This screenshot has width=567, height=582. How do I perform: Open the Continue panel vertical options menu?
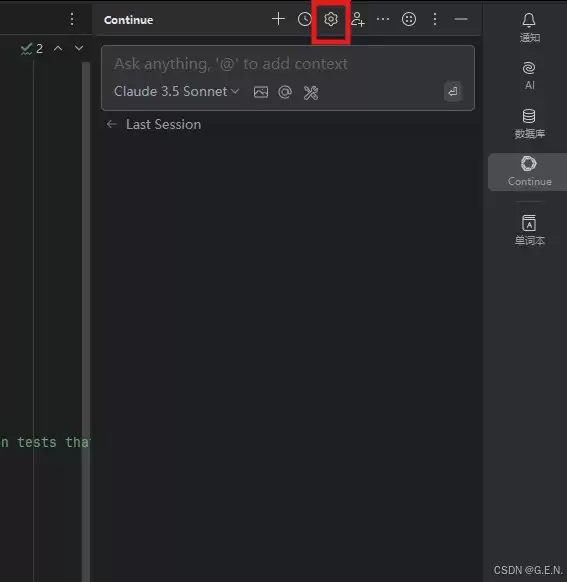click(435, 19)
